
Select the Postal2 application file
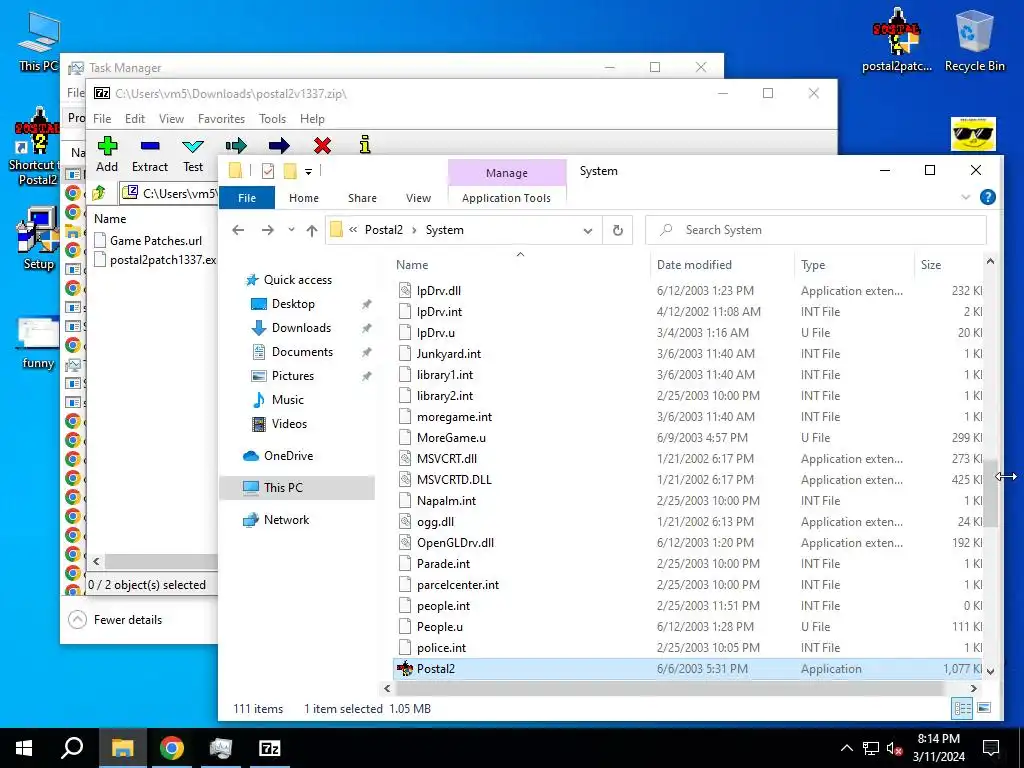click(689, 669)
